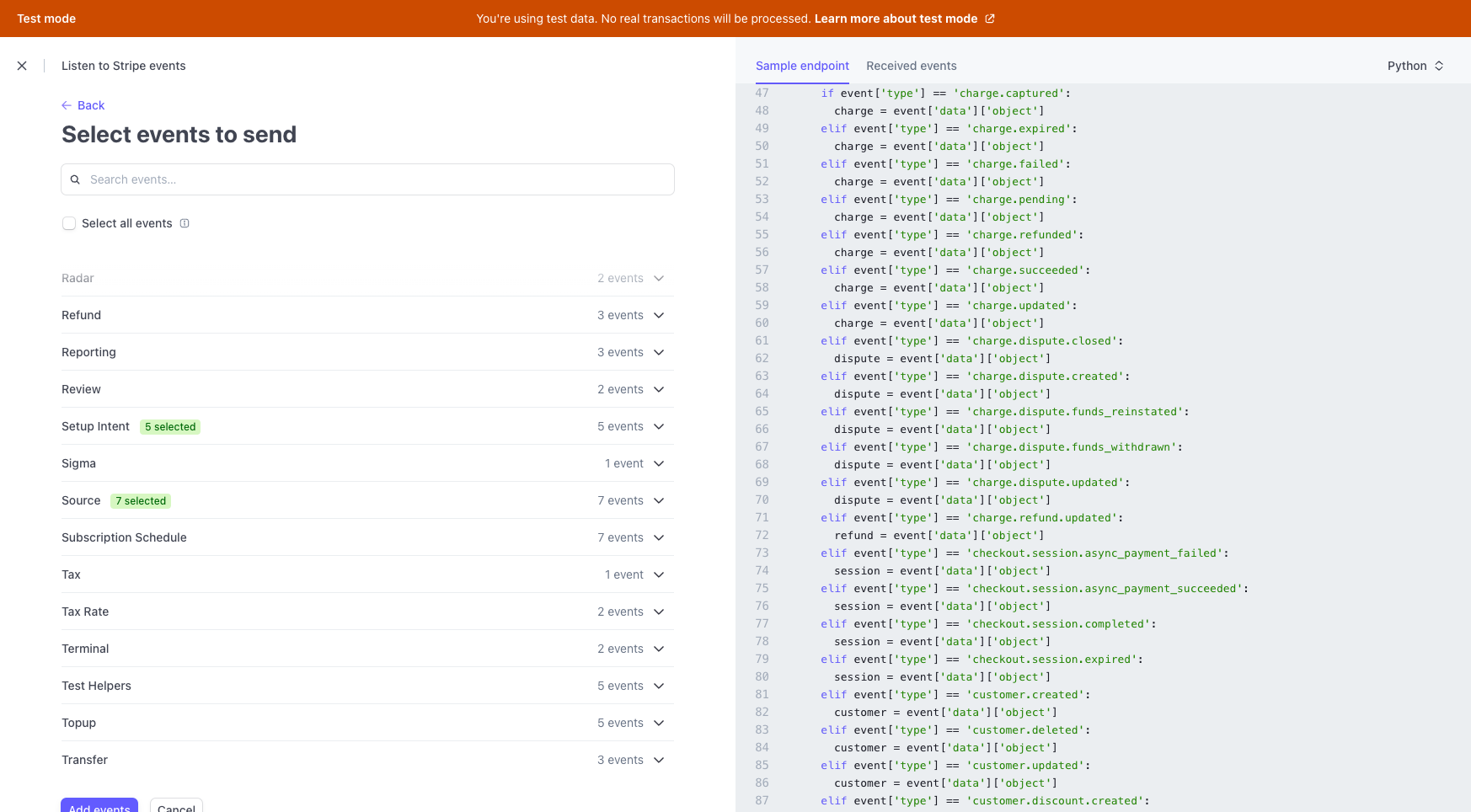Click the 'customer.discount.created' code line
Screen dimensions: 1471x812
pyautogui.click(x=986, y=801)
